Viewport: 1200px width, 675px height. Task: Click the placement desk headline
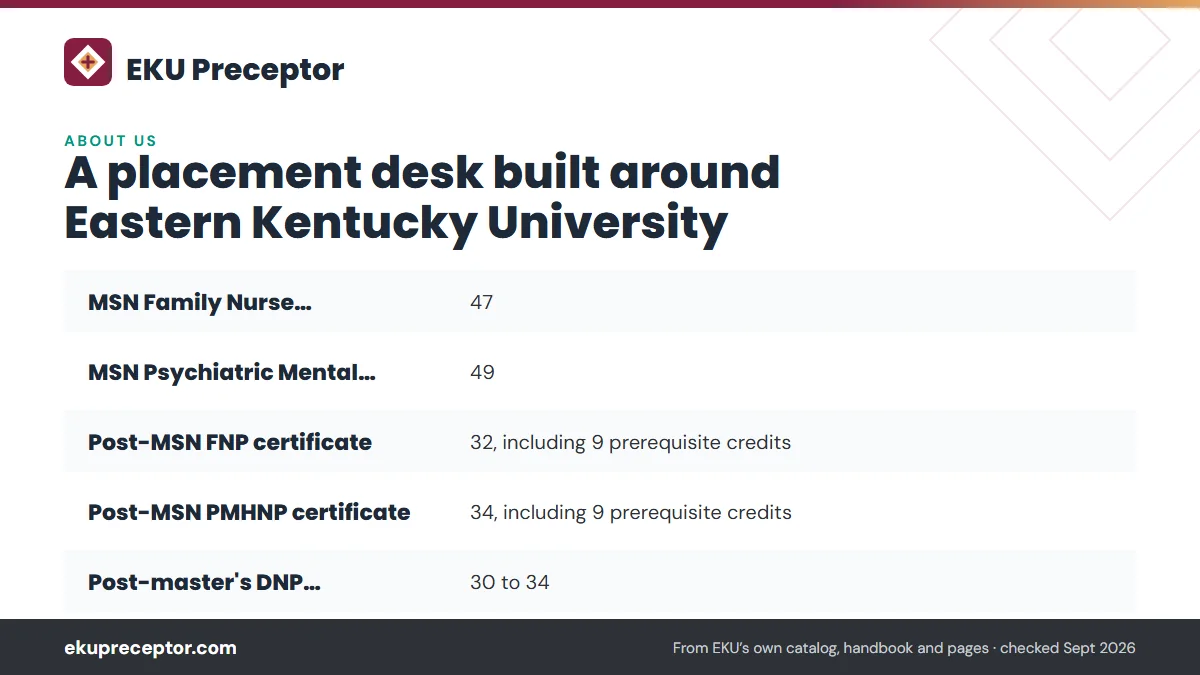tap(422, 197)
